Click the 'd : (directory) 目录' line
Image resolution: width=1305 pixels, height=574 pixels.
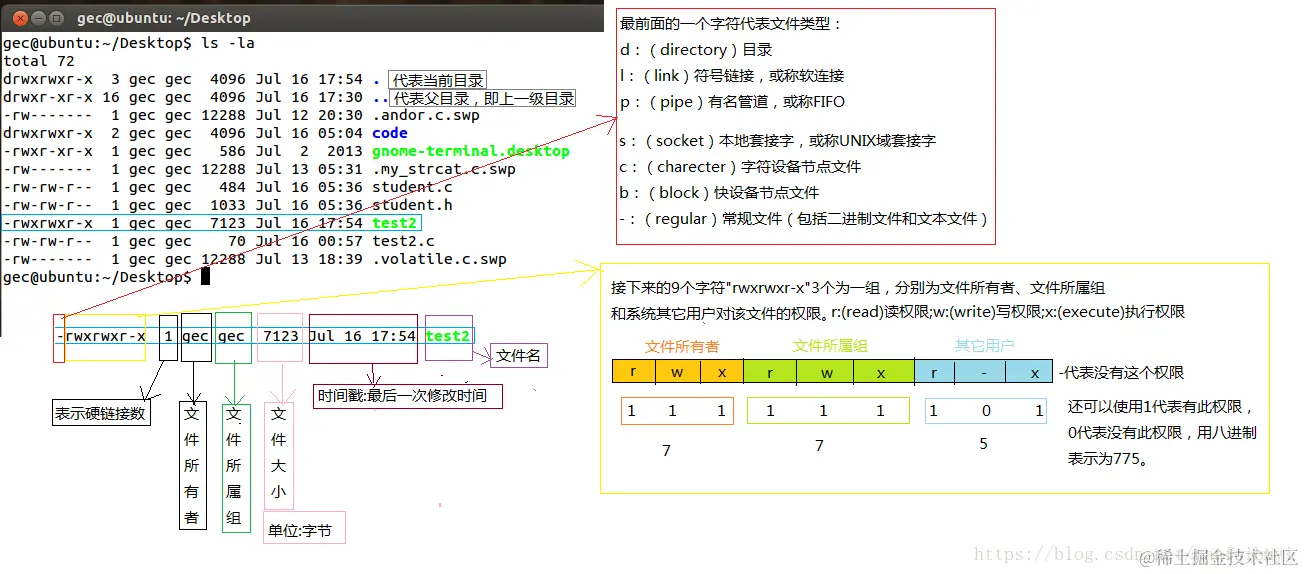point(696,49)
